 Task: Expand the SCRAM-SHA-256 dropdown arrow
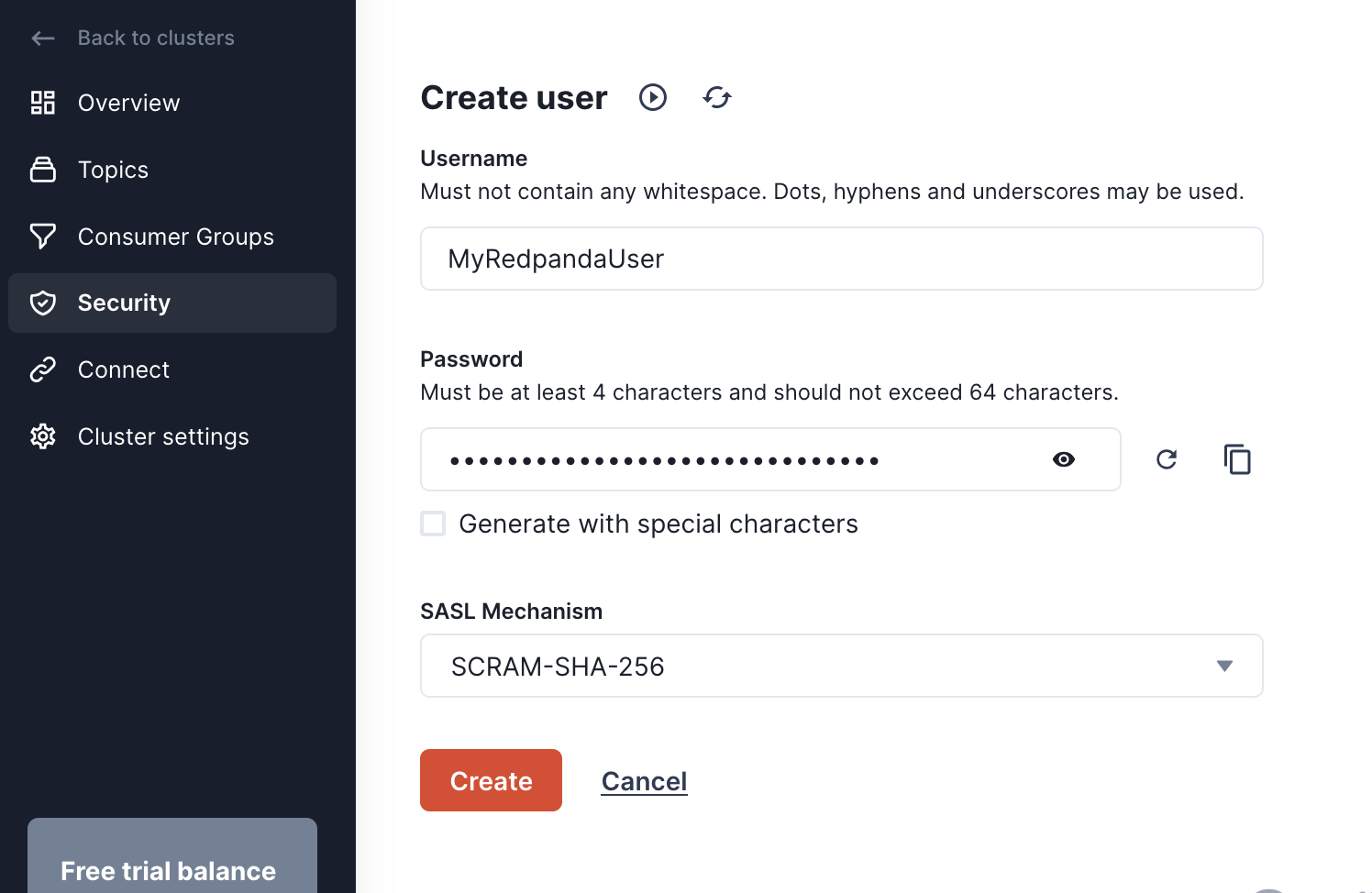[x=1224, y=666]
